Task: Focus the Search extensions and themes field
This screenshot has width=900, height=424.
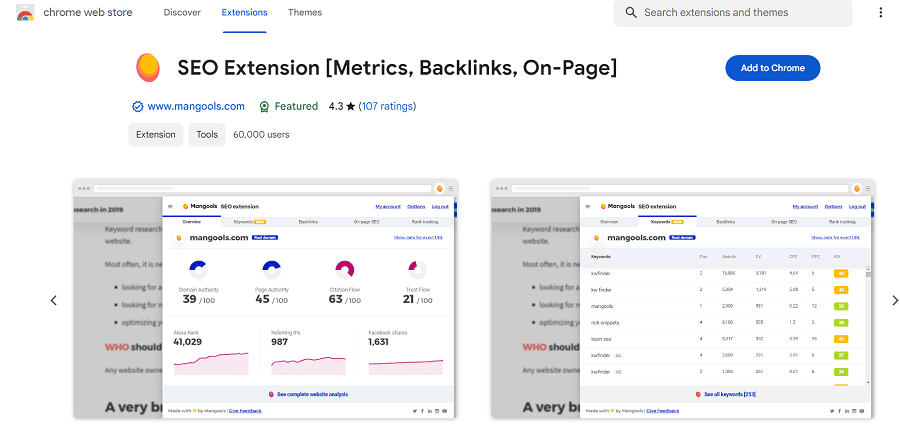Action: pyautogui.click(x=732, y=13)
